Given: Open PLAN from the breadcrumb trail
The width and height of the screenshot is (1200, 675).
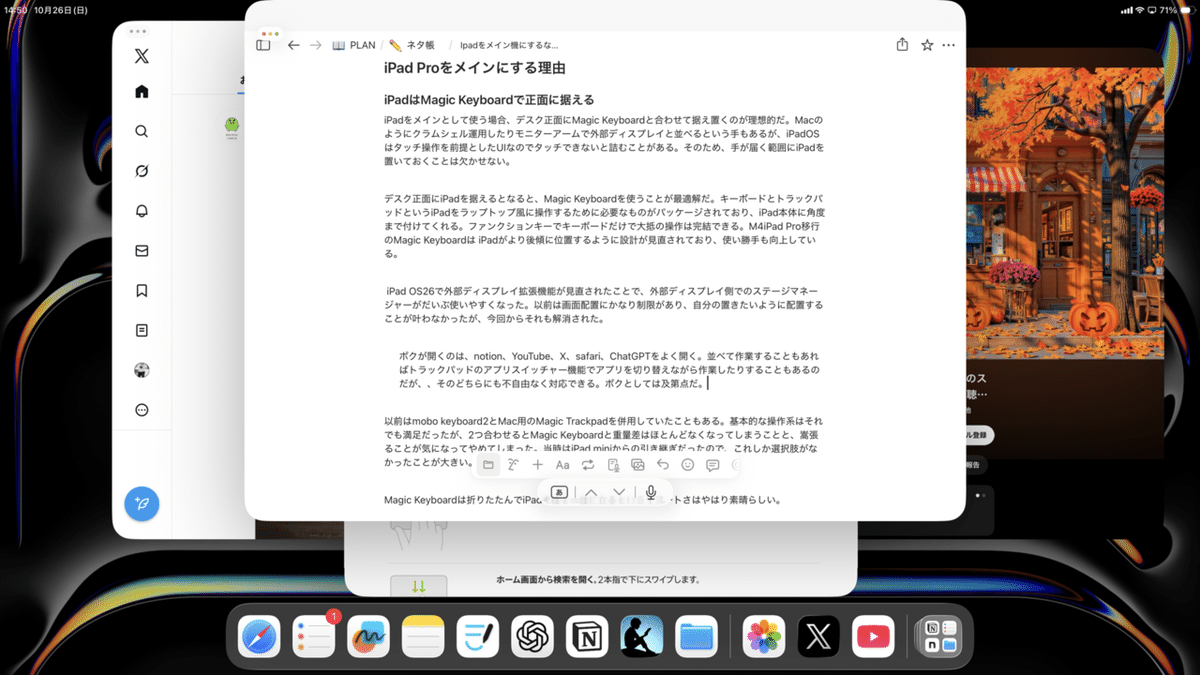Looking at the screenshot, I should point(356,44).
